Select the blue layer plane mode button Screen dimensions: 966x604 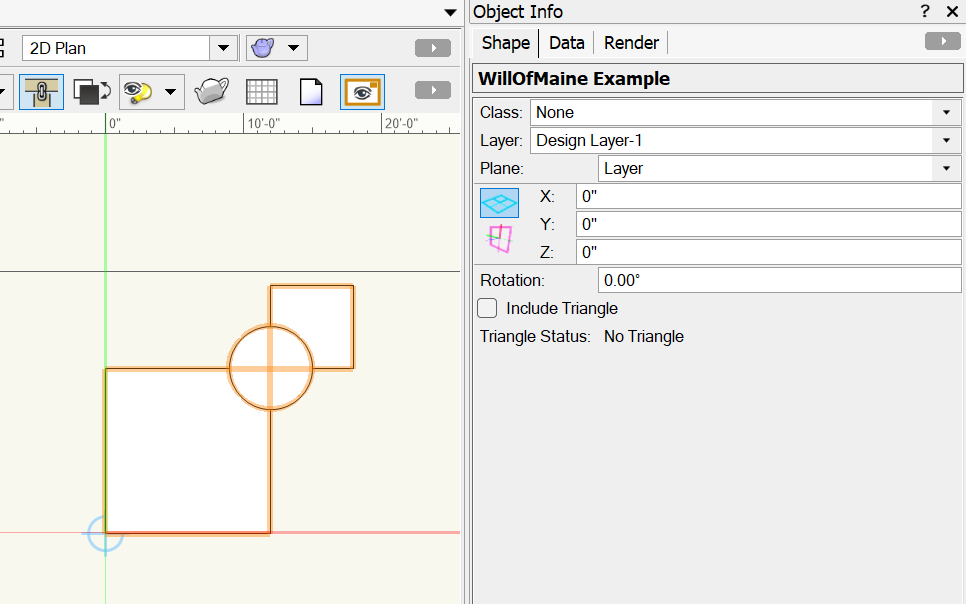(x=499, y=203)
